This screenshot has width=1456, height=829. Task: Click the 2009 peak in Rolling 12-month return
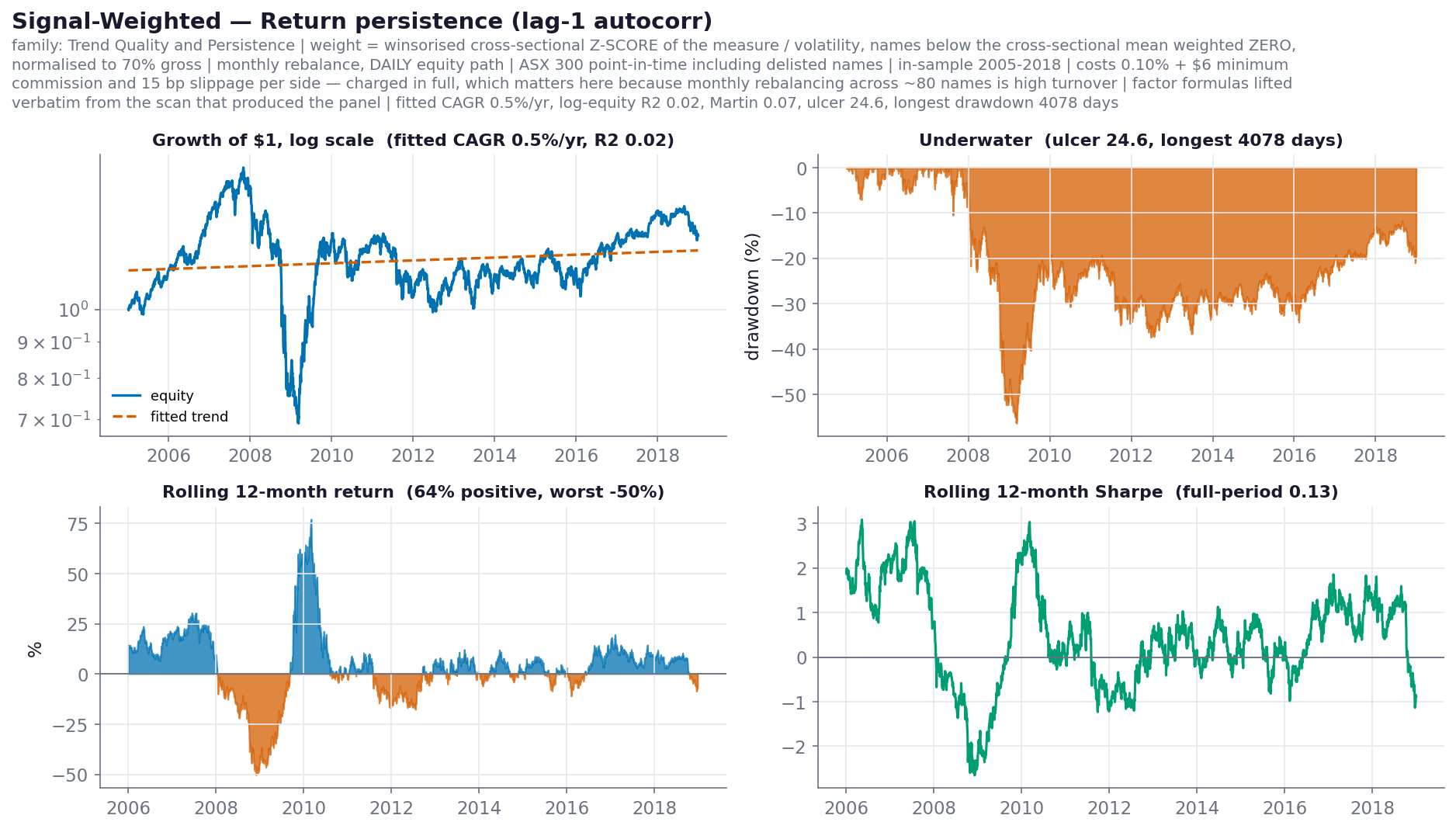311,521
